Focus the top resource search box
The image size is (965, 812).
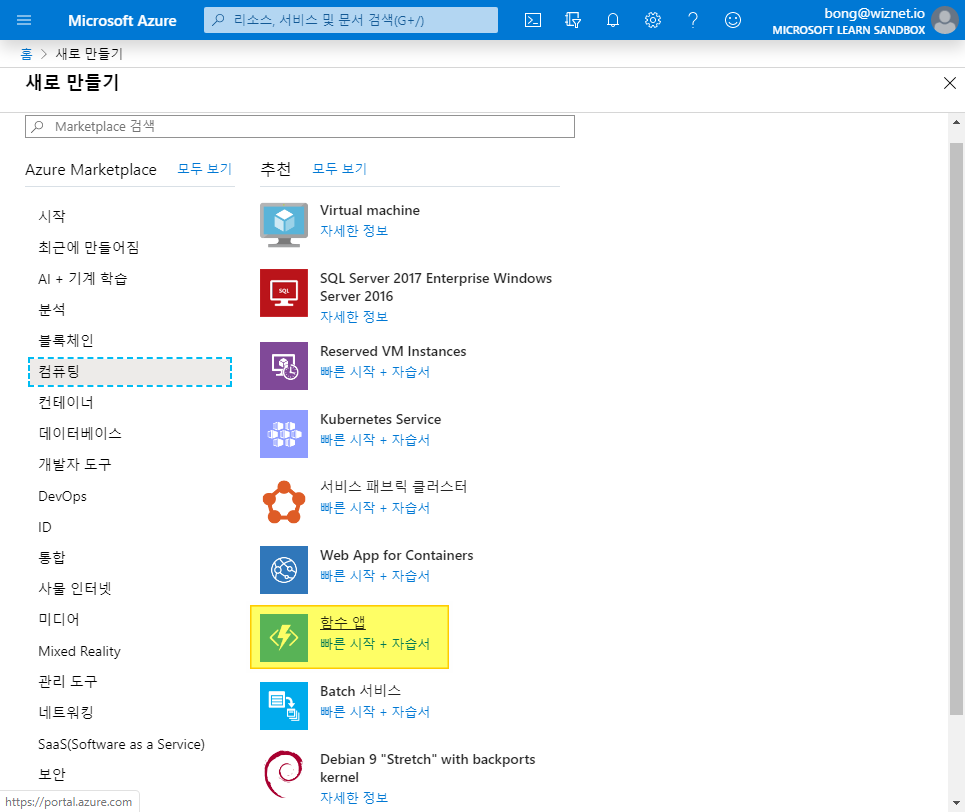(x=351, y=20)
